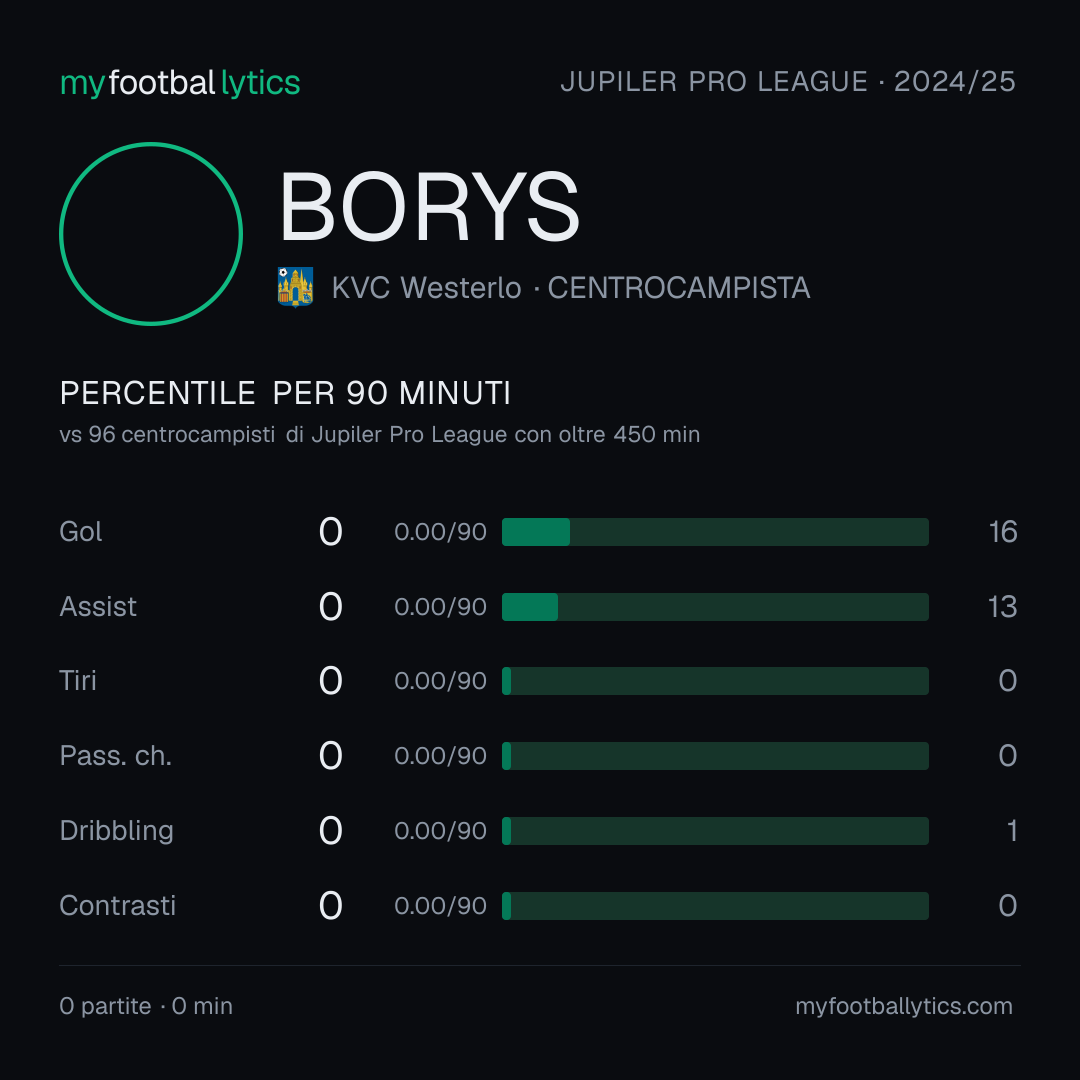Click the Dribbling percentile bar
The image size is (1080, 1080).
coord(715,831)
